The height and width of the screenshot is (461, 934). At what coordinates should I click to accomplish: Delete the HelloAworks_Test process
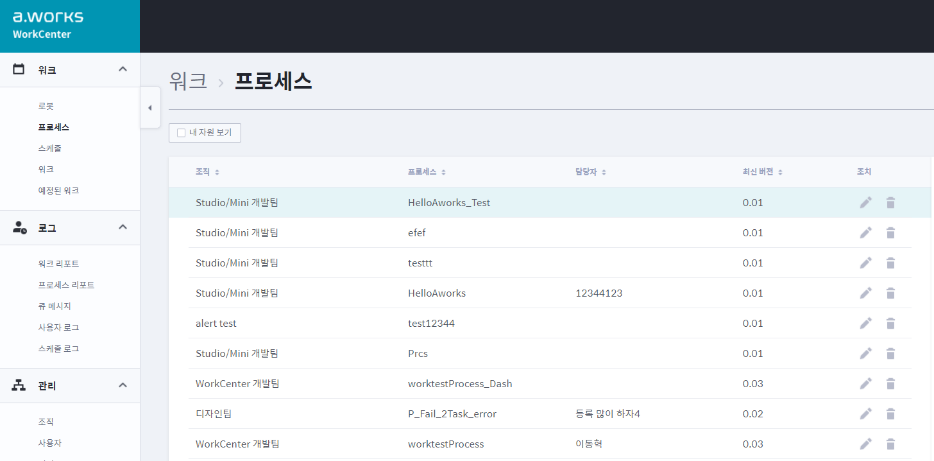[891, 203]
